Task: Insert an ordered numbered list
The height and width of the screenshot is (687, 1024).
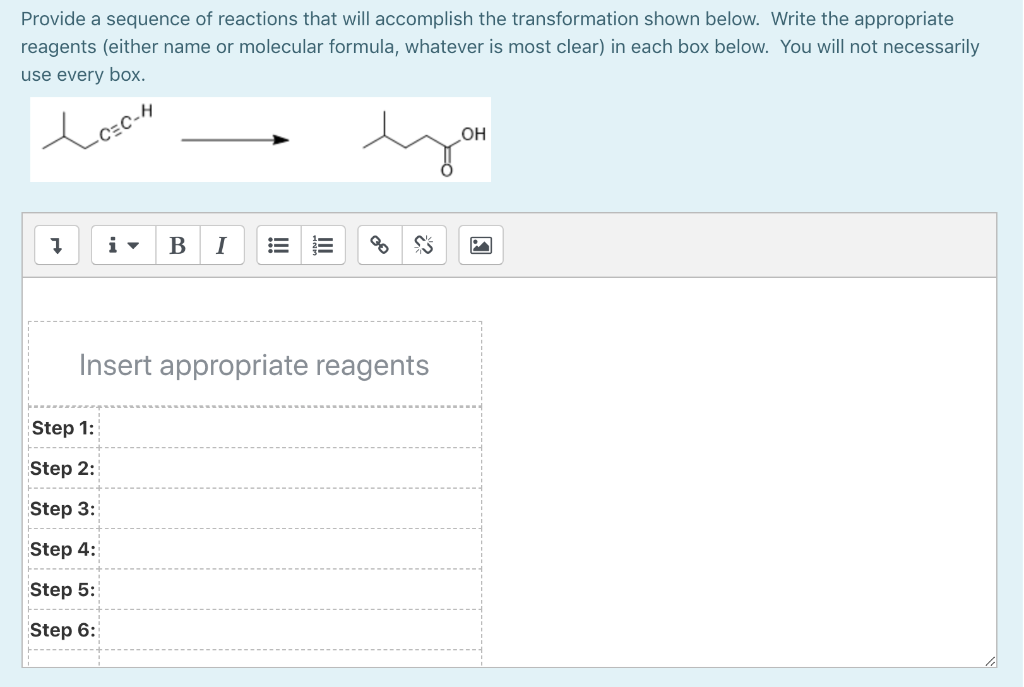Action: pyautogui.click(x=323, y=245)
